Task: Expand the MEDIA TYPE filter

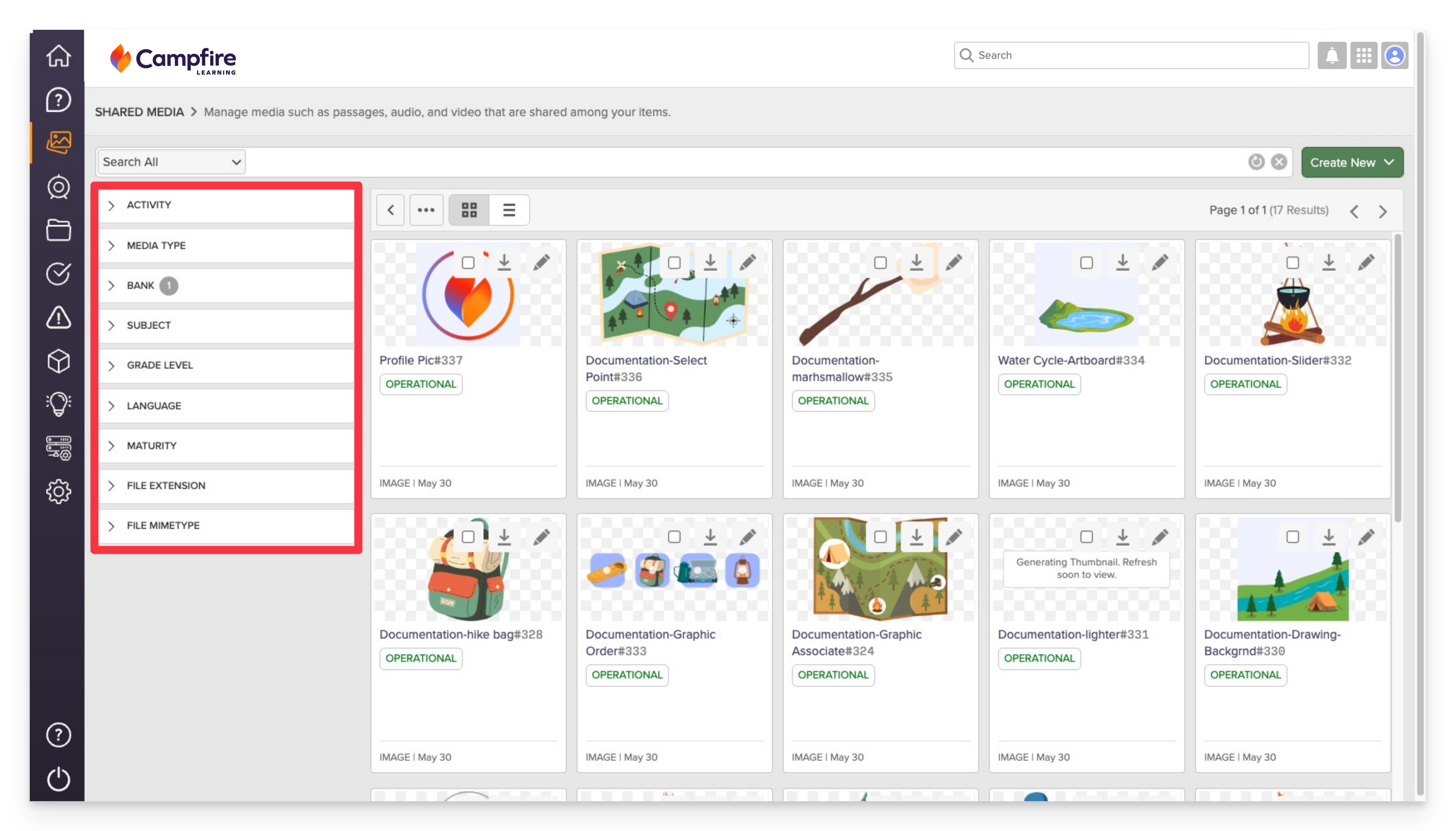Action: pos(226,246)
